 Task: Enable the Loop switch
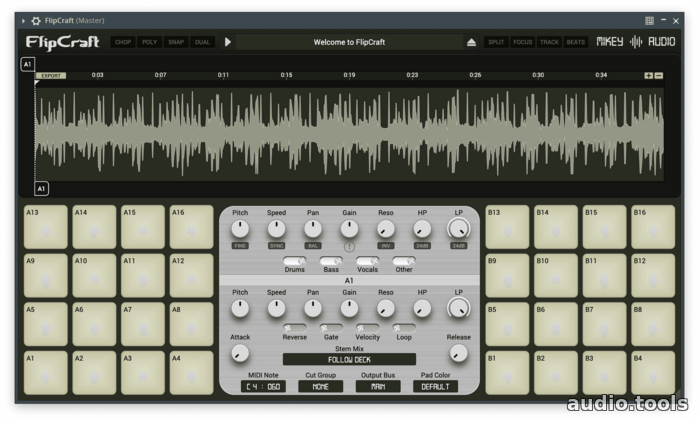[x=404, y=328]
